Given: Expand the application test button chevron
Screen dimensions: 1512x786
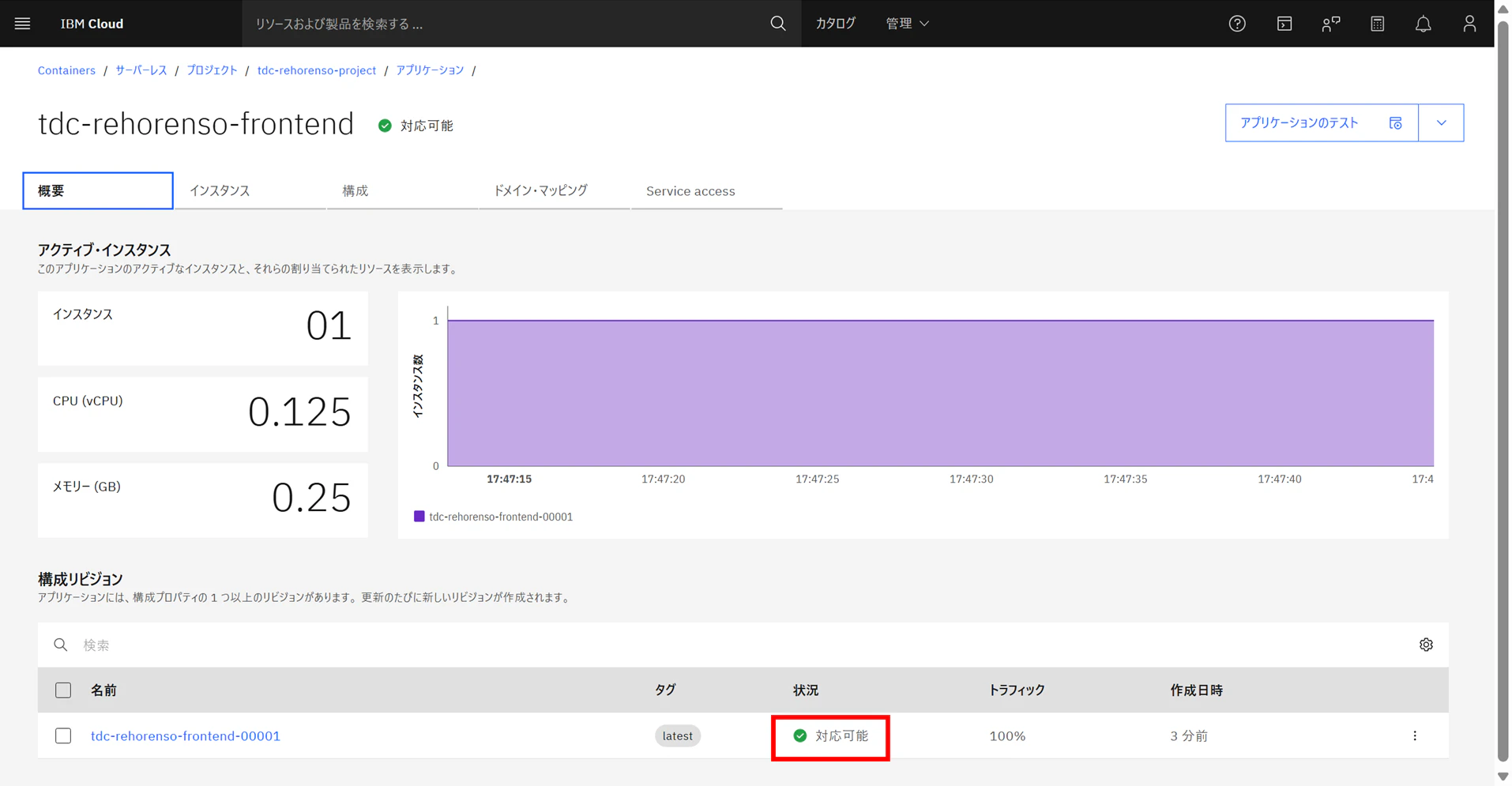Looking at the screenshot, I should pos(1441,122).
